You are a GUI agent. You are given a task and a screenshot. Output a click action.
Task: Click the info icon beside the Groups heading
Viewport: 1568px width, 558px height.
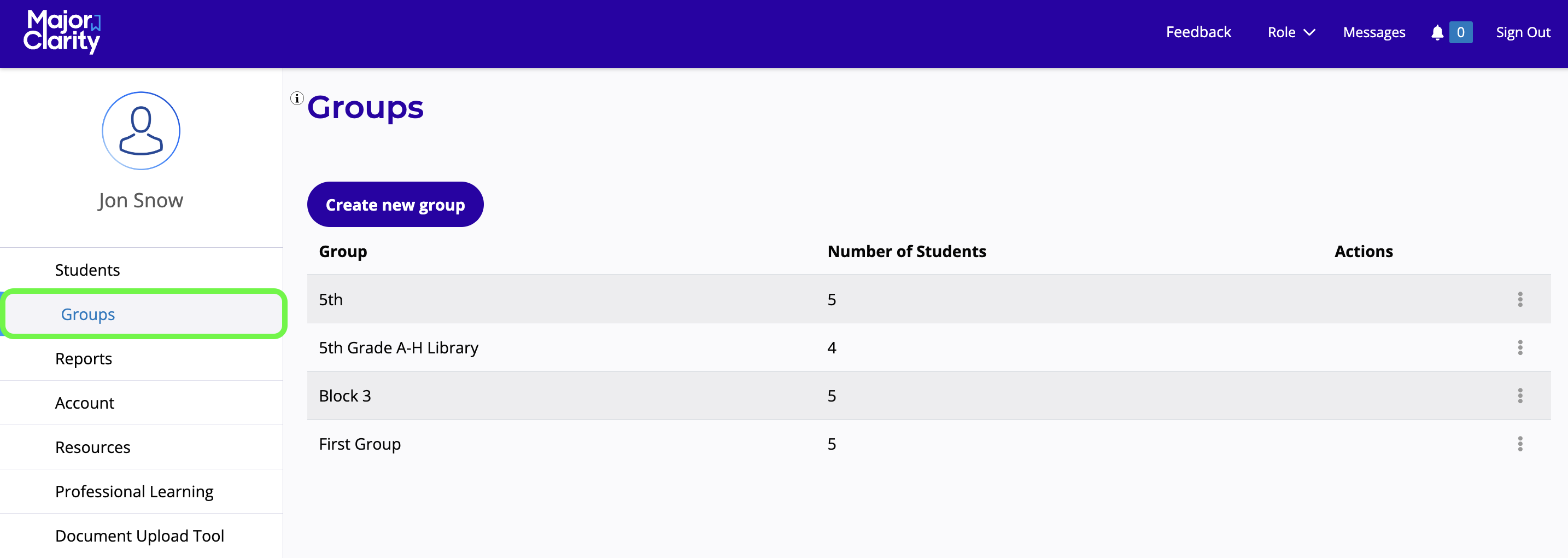(296, 98)
